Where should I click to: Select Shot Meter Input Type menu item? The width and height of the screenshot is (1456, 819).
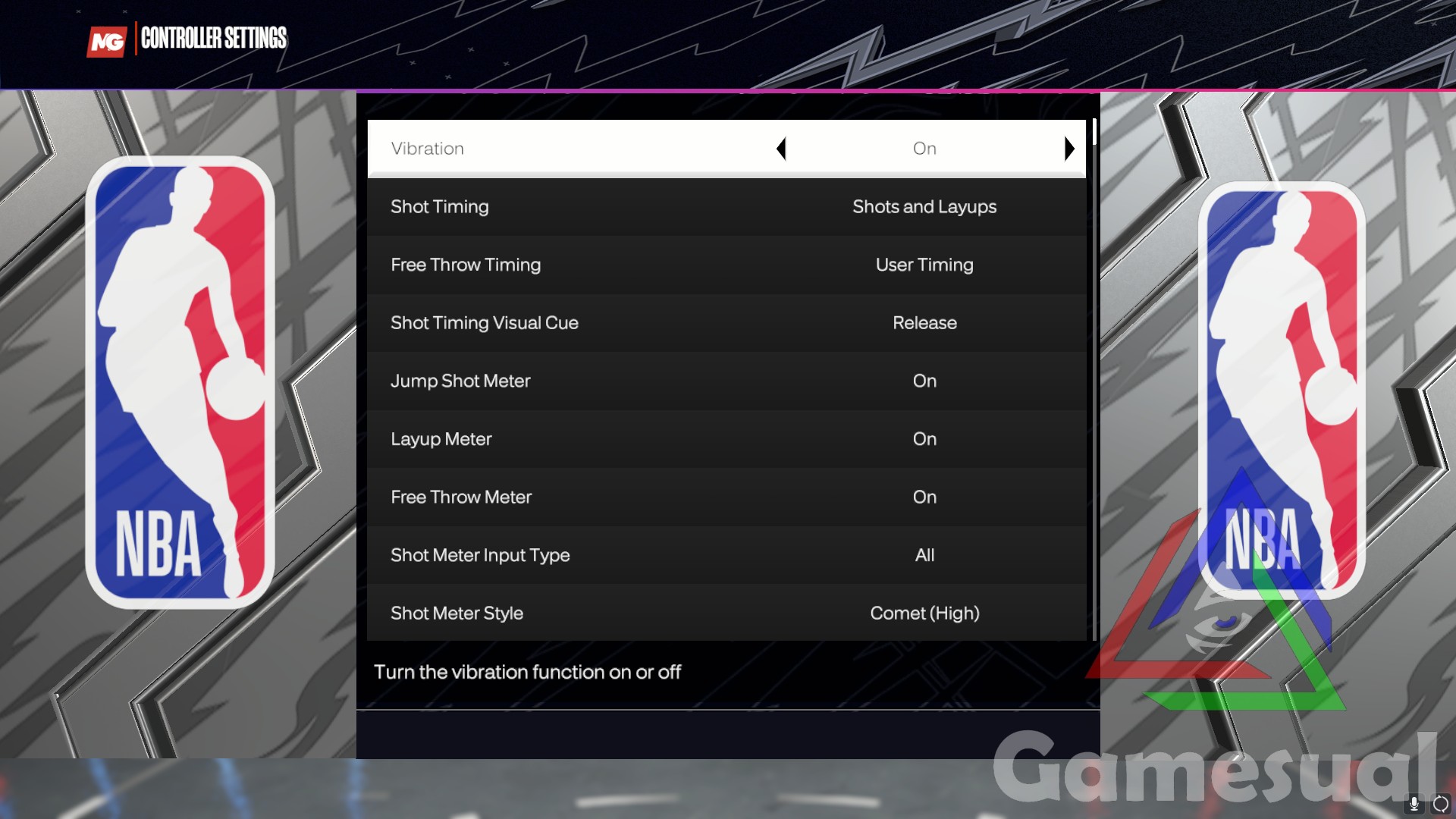[x=727, y=555]
